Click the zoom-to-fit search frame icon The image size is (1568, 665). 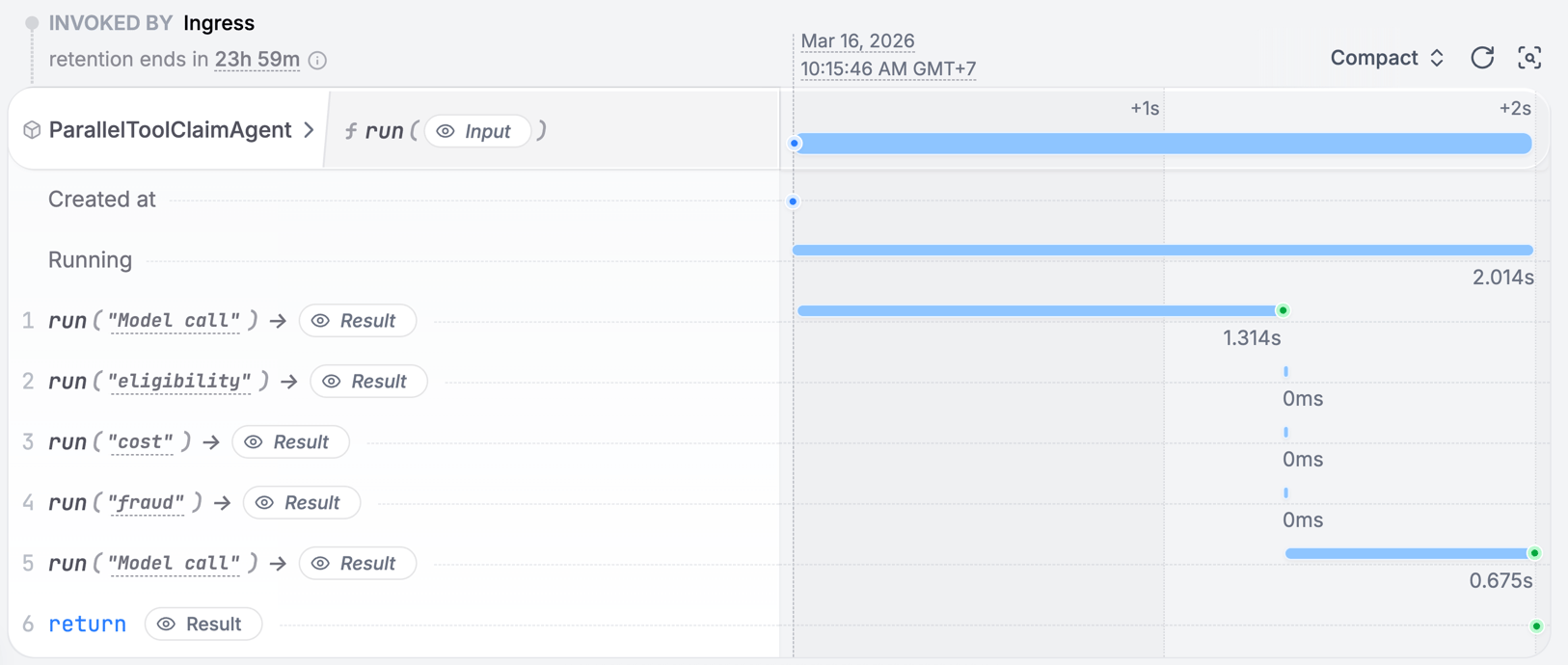coord(1529,58)
